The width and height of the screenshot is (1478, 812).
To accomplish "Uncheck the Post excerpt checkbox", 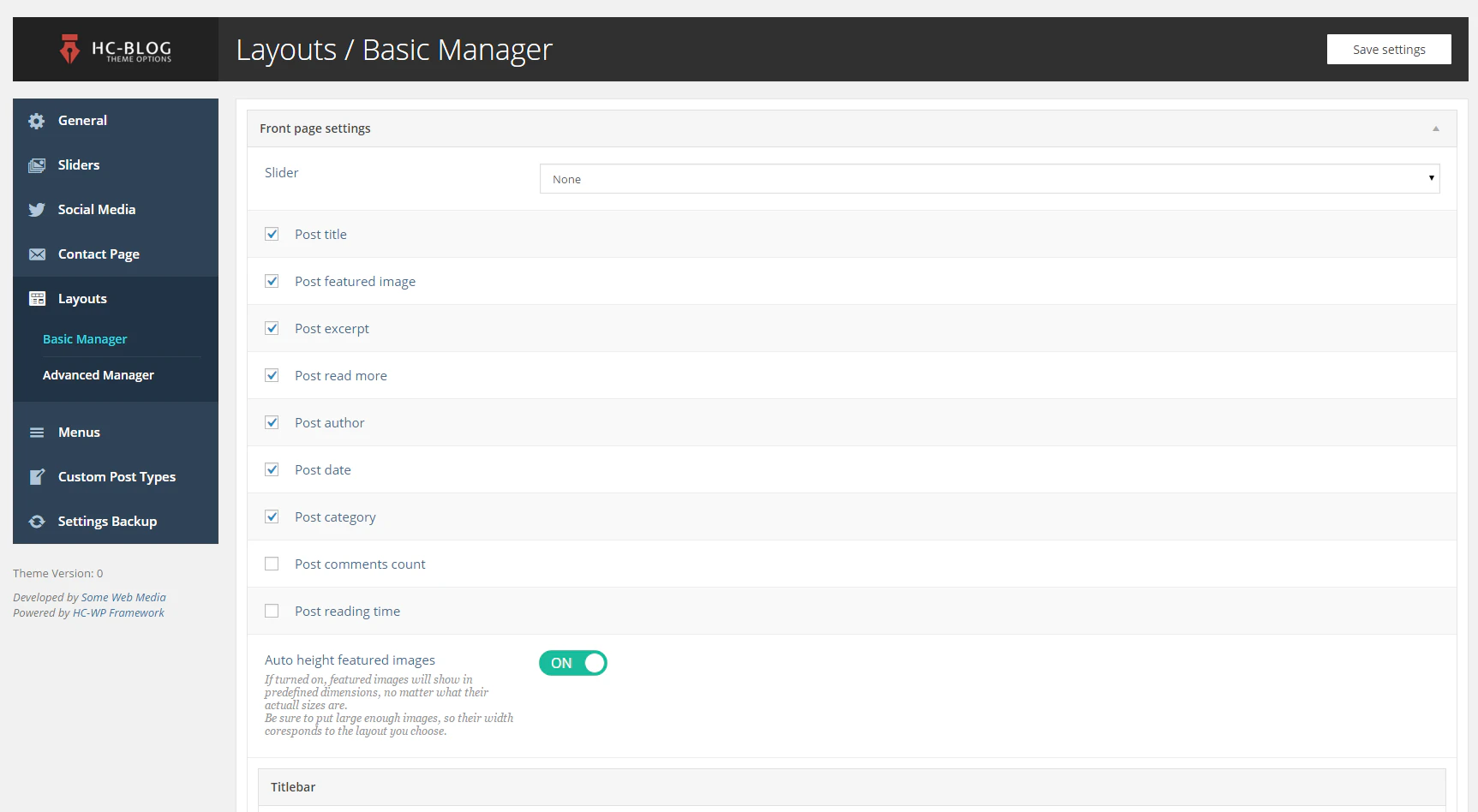I will pos(272,328).
